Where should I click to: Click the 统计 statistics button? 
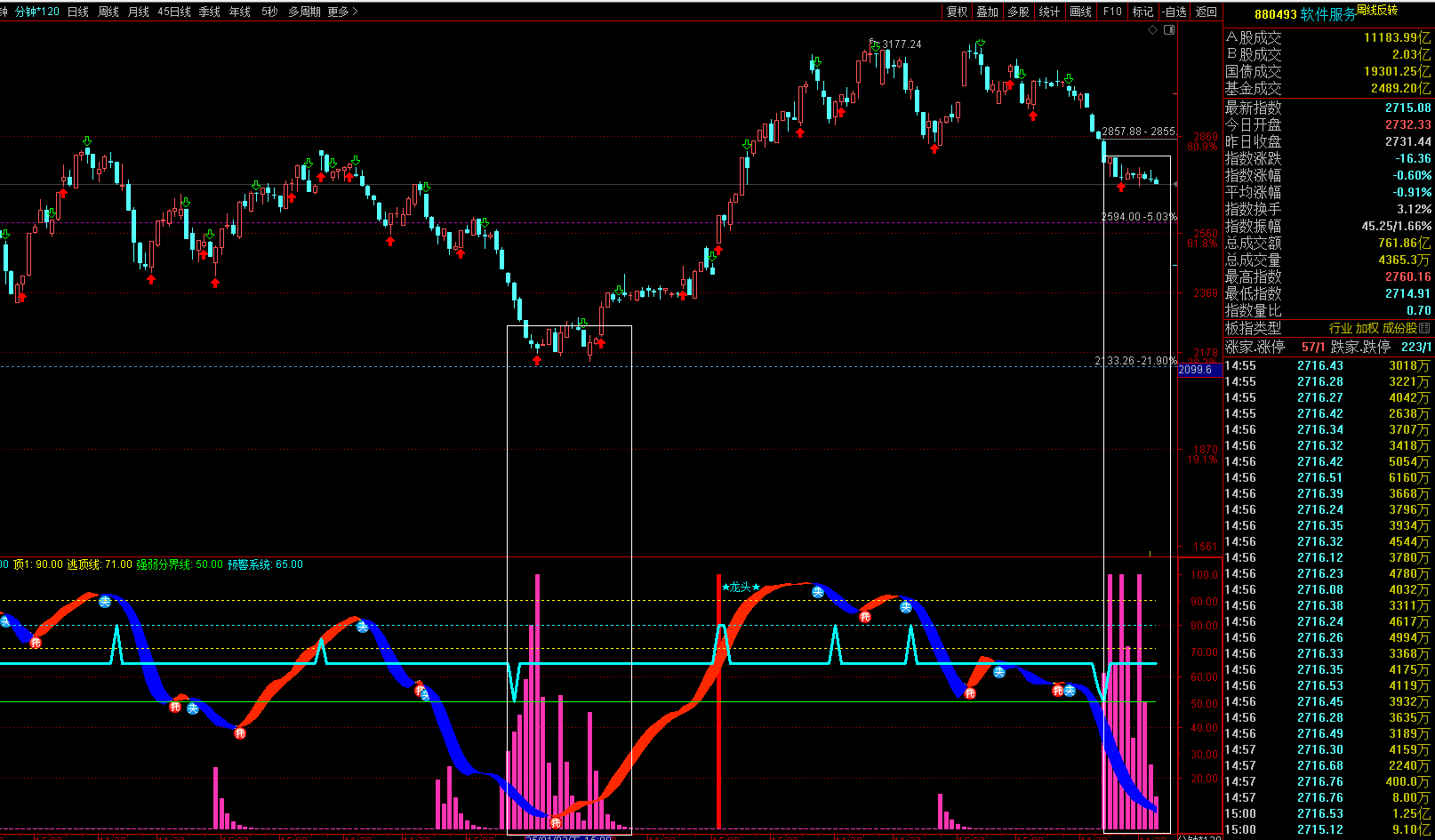coord(1049,12)
